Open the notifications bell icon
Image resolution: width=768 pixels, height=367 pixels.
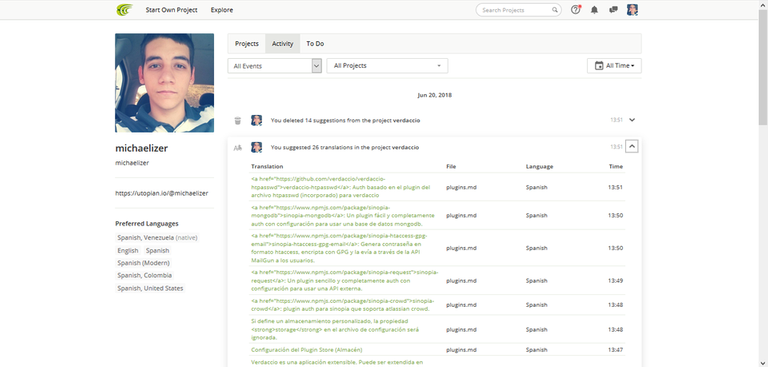click(594, 10)
